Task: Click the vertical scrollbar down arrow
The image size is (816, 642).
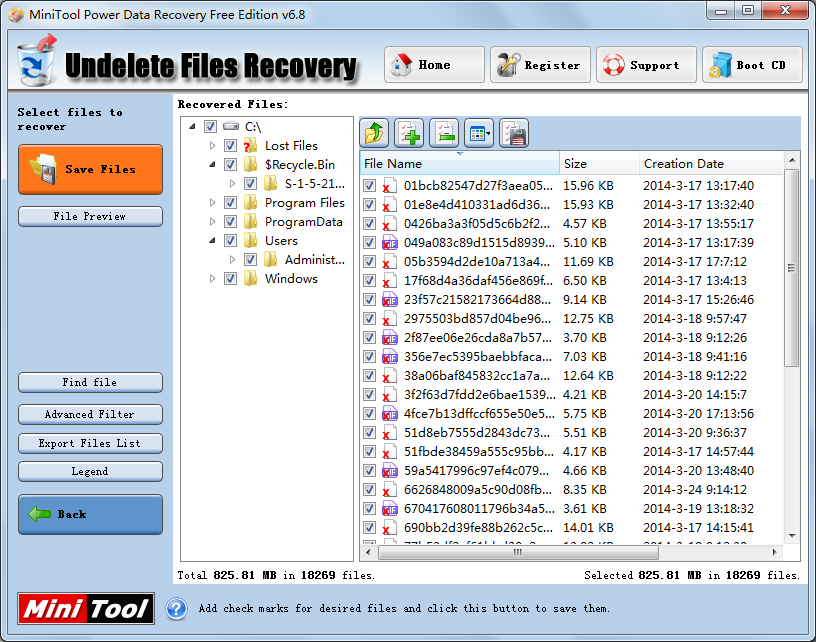Action: pos(792,535)
